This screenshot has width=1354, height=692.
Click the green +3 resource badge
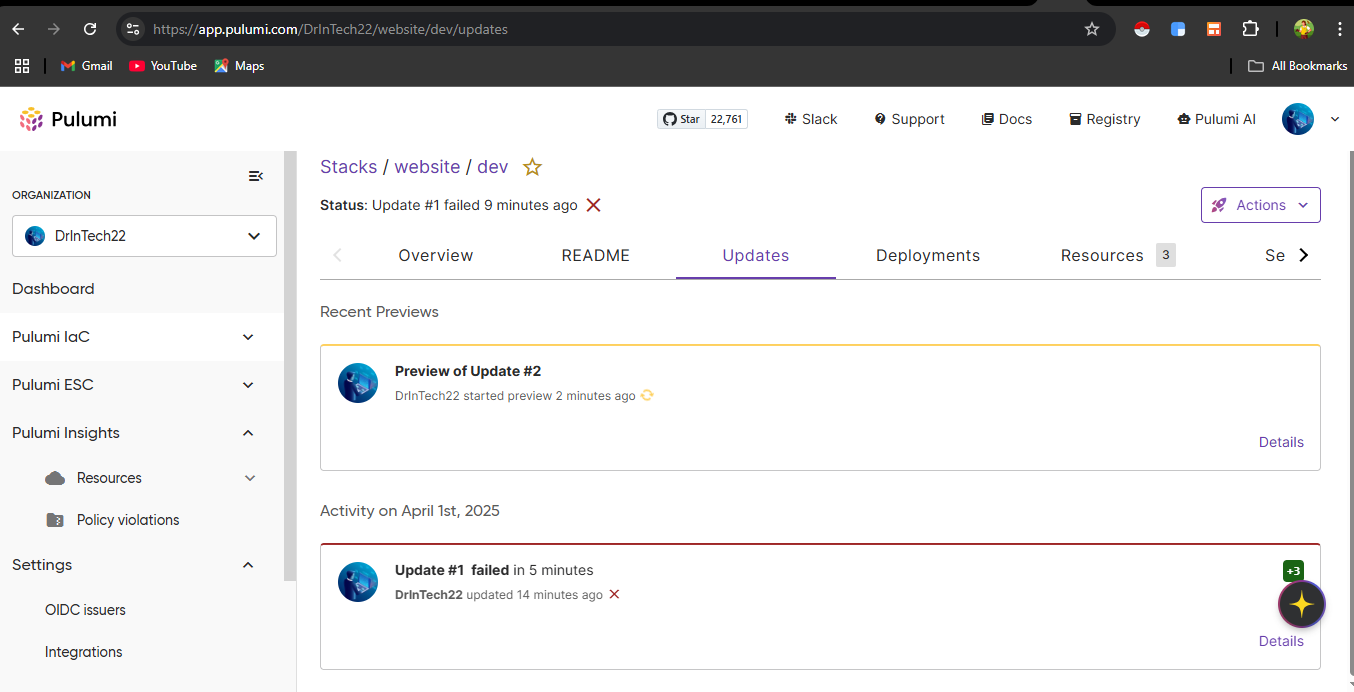[x=1293, y=571]
